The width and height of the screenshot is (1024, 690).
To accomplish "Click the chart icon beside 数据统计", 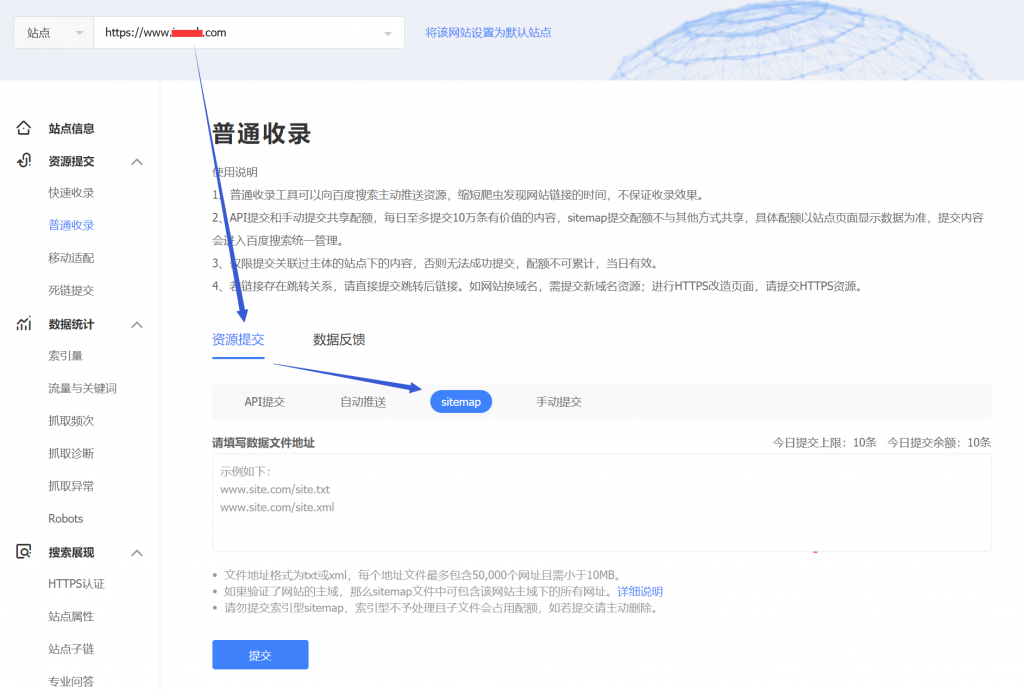I will (x=24, y=324).
